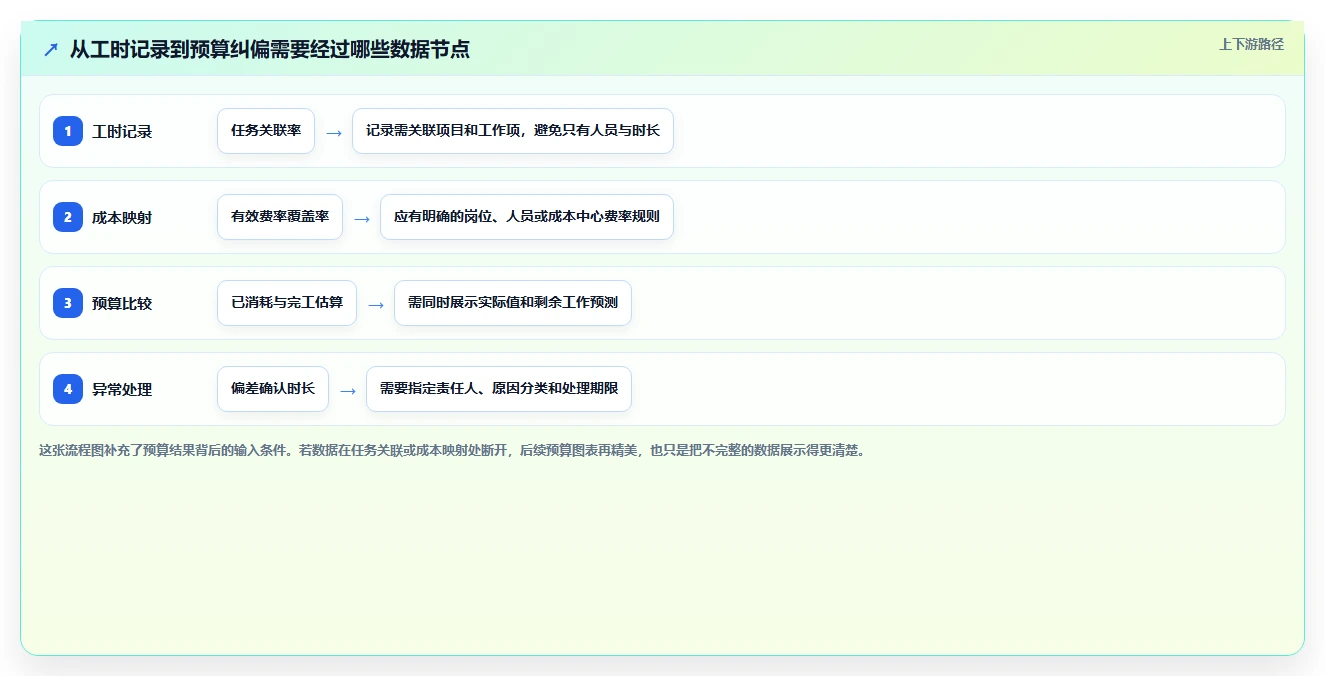Screen dimensions: 1325x676
Task: Select the 偏差确认时长 chip
Action: [273, 389]
